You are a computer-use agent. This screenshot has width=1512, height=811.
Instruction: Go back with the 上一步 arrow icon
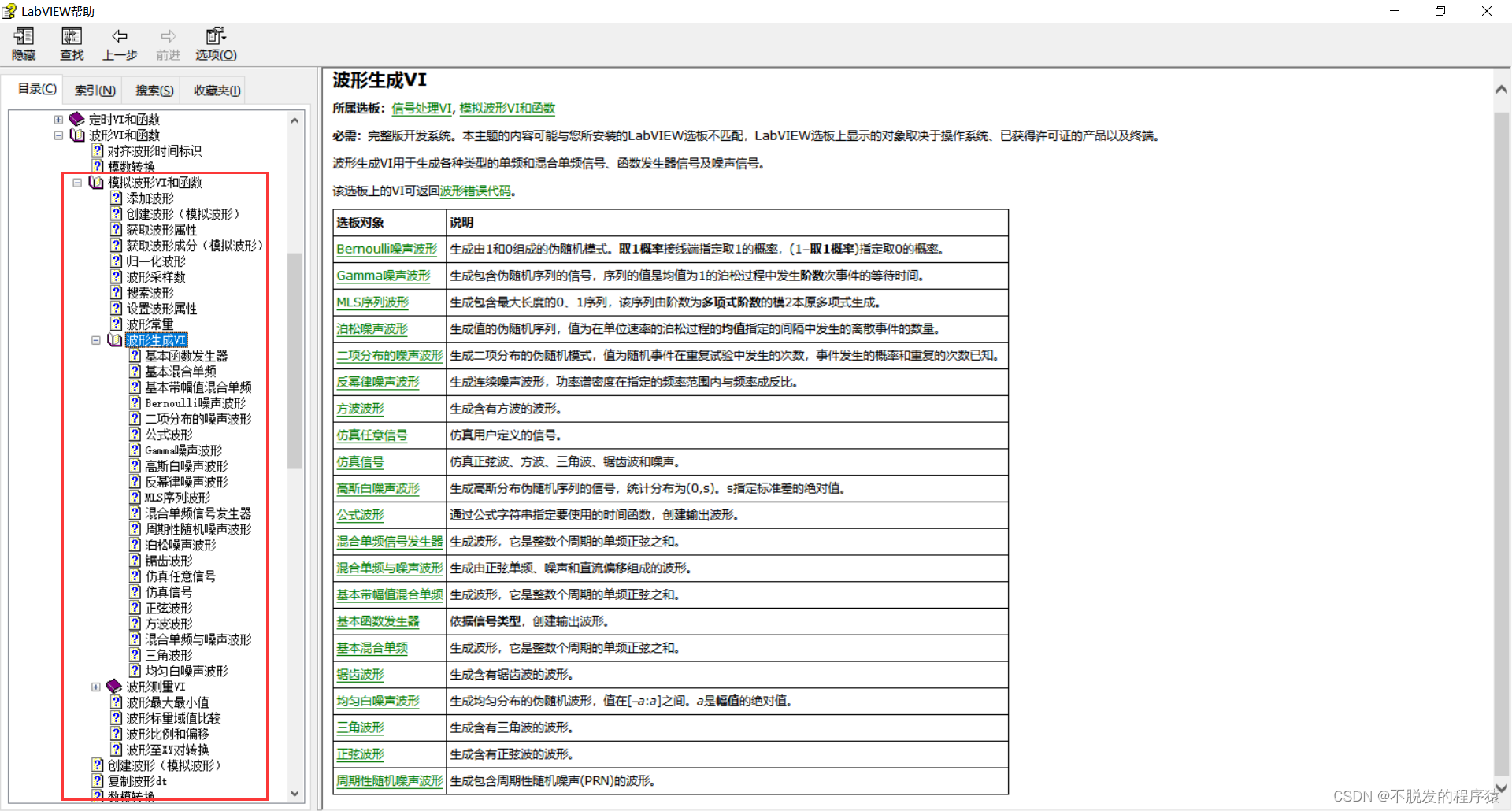120,36
